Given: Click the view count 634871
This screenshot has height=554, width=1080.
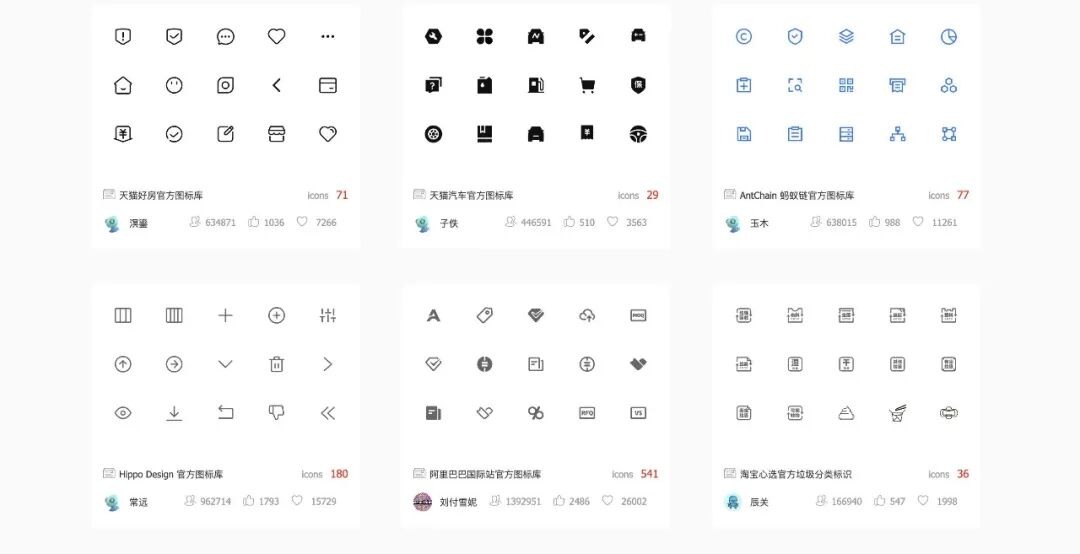Looking at the screenshot, I should (x=220, y=223).
